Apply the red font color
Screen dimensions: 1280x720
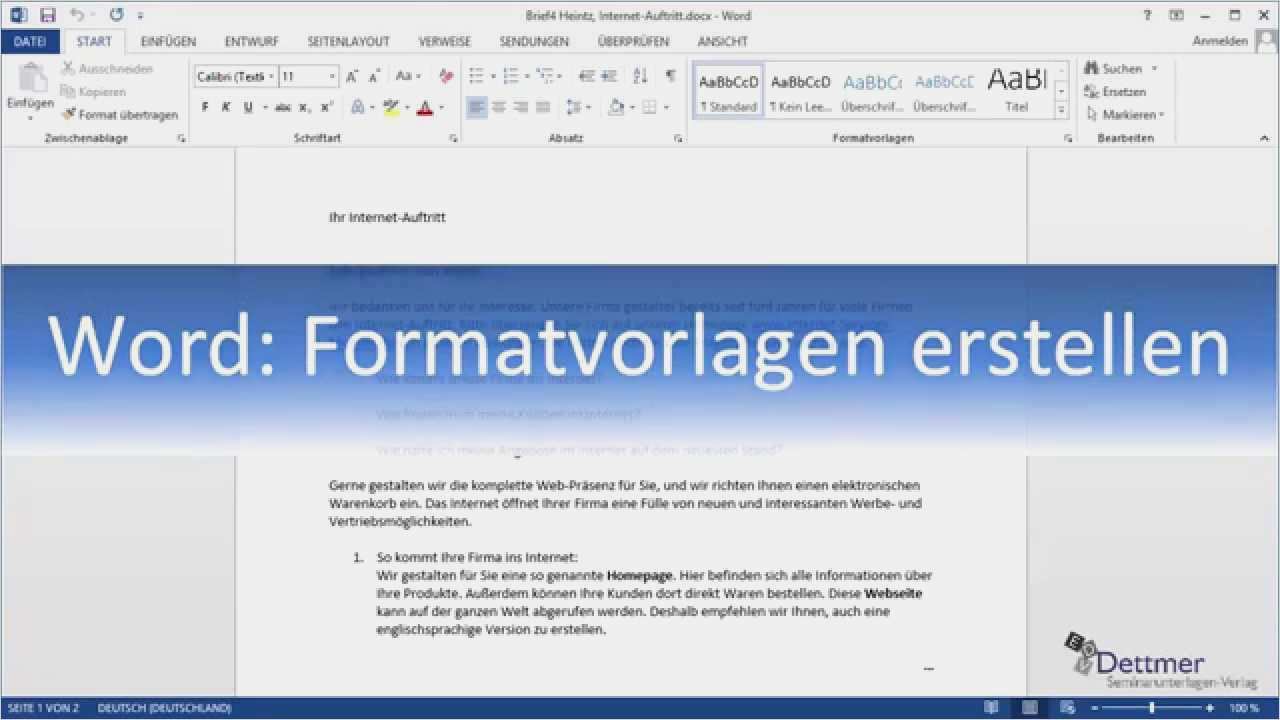[x=425, y=107]
